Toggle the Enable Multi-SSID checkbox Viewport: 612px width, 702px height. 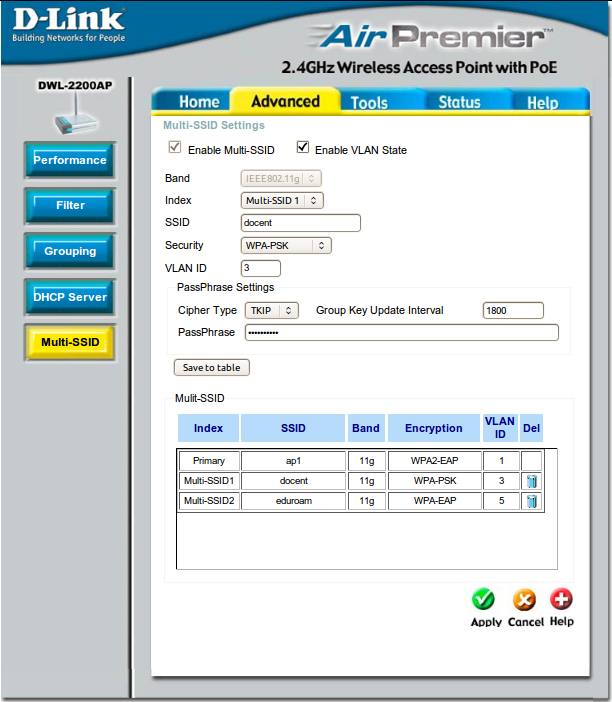[175, 148]
